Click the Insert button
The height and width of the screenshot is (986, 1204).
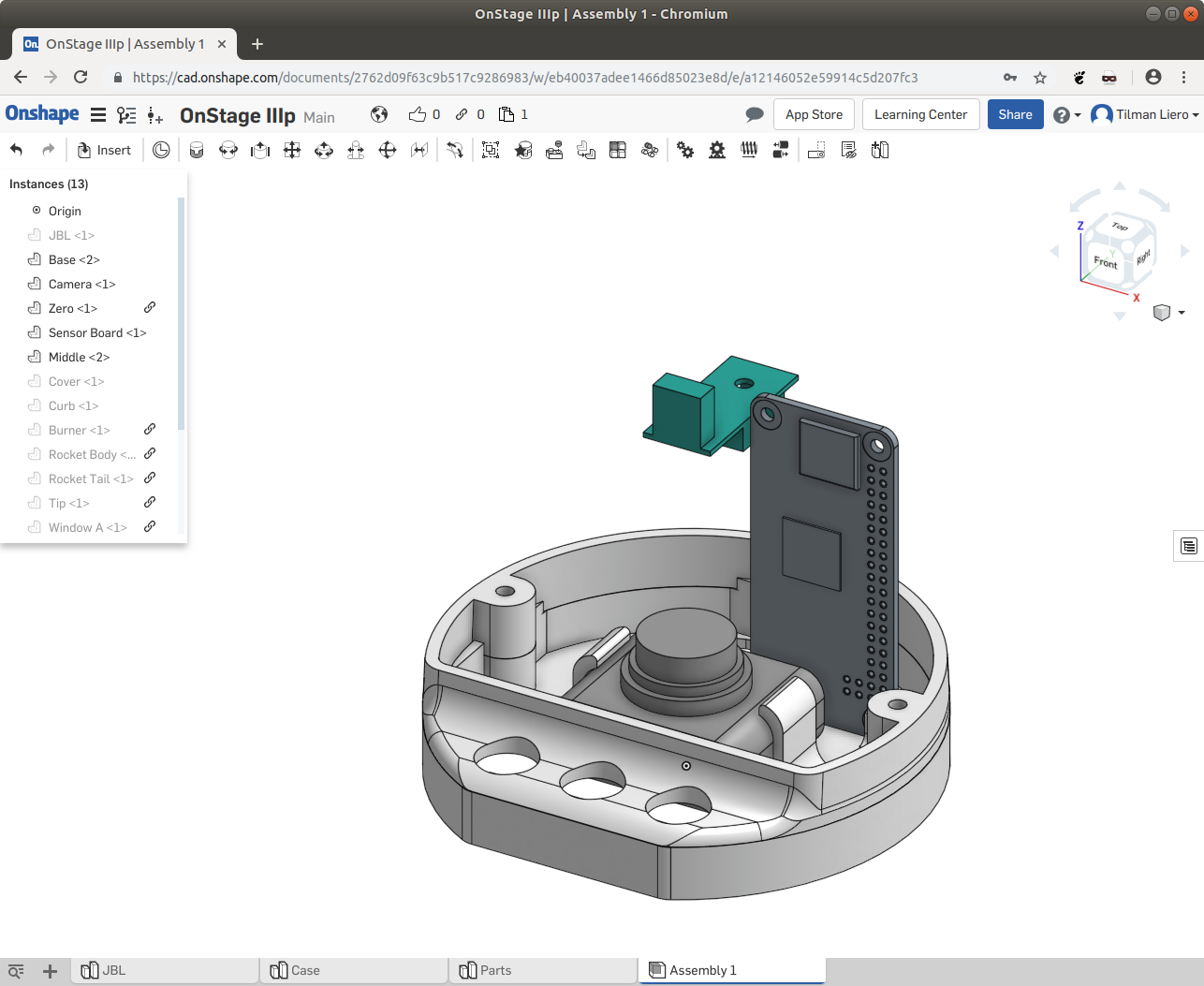(x=104, y=150)
